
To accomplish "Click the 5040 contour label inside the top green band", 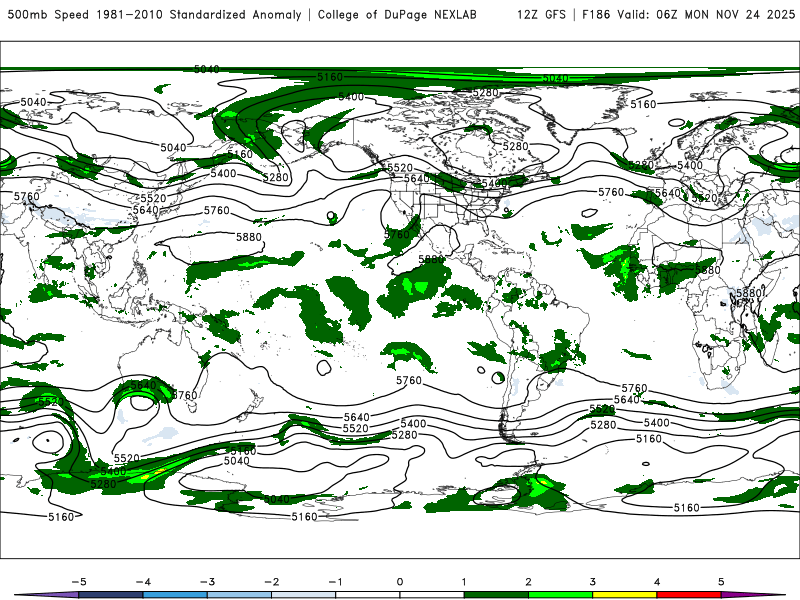I will (555, 79).
